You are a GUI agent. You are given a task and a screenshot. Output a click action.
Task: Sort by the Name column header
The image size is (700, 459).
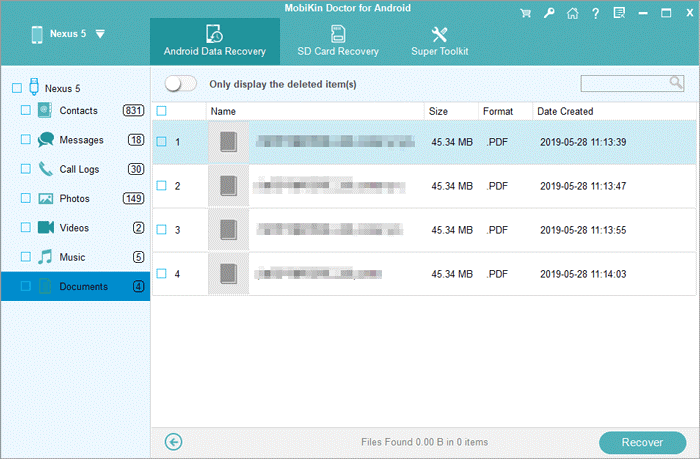tap(315, 112)
